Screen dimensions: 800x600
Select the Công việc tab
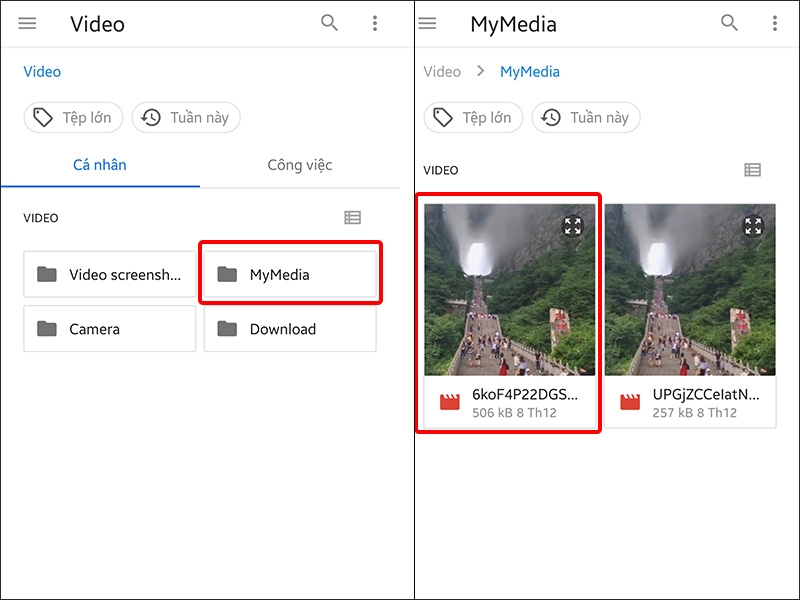coord(300,165)
